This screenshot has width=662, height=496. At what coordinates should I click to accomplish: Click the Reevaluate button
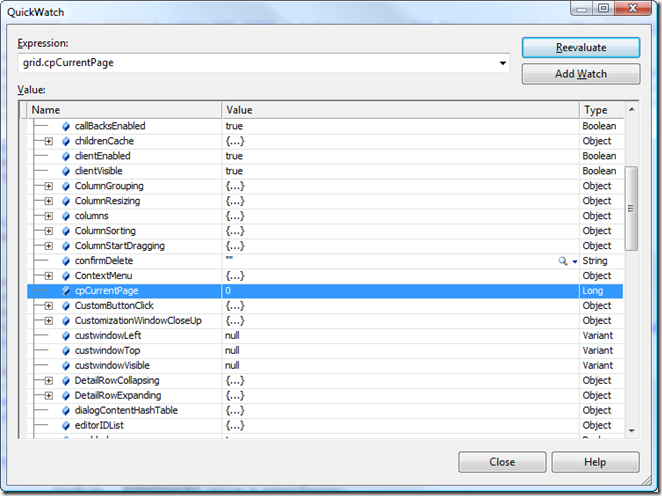[581, 48]
